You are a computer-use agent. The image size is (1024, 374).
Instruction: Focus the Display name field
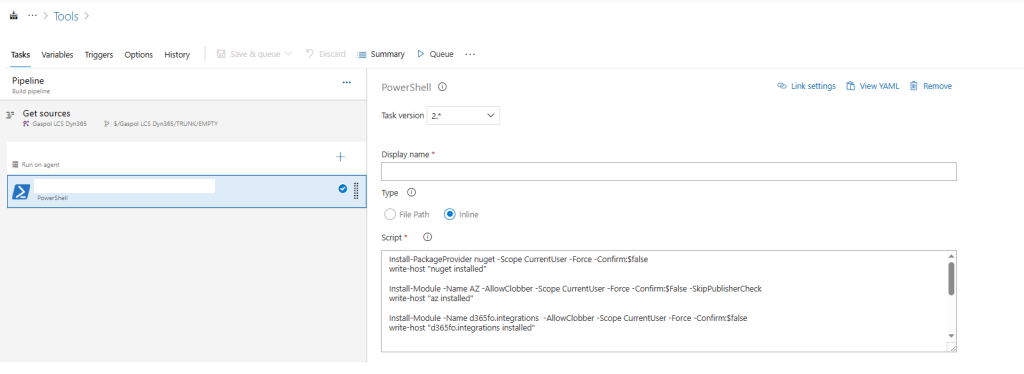coord(669,172)
